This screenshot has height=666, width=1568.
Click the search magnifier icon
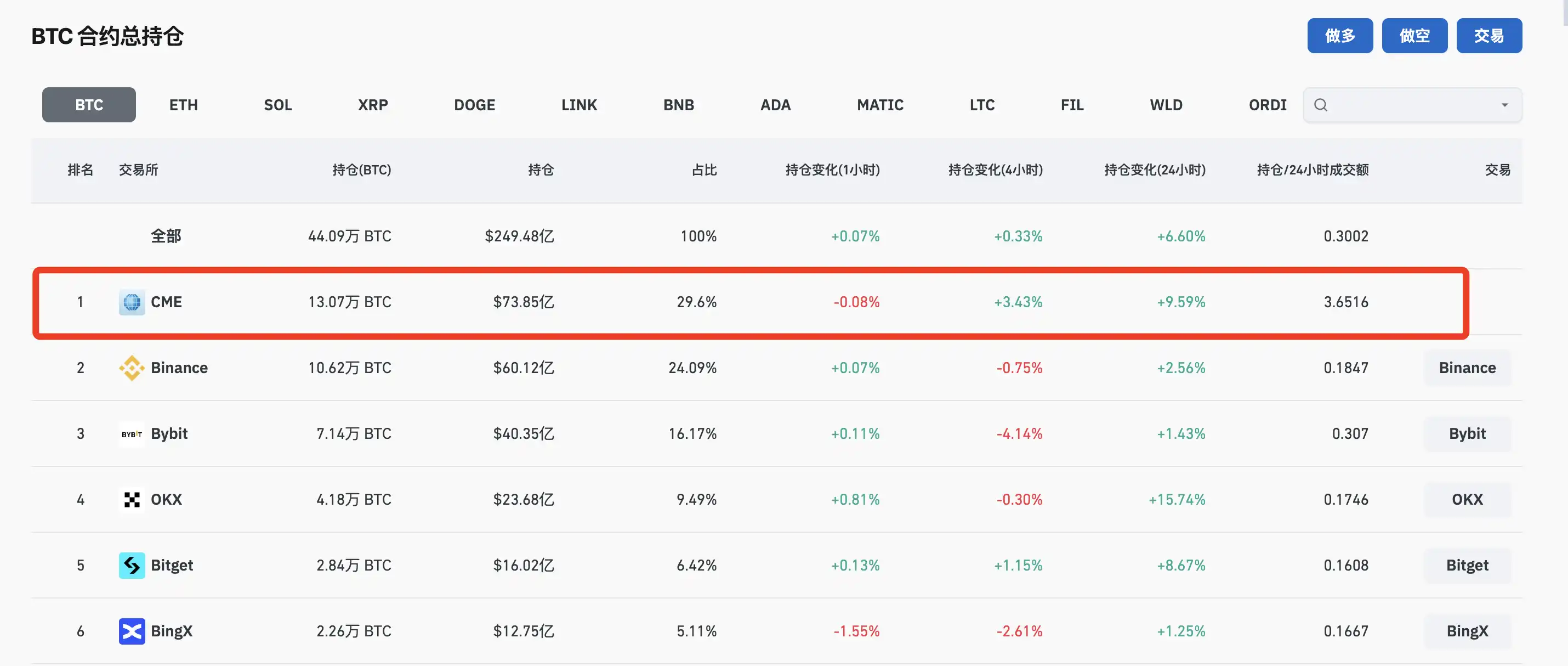coord(1320,105)
